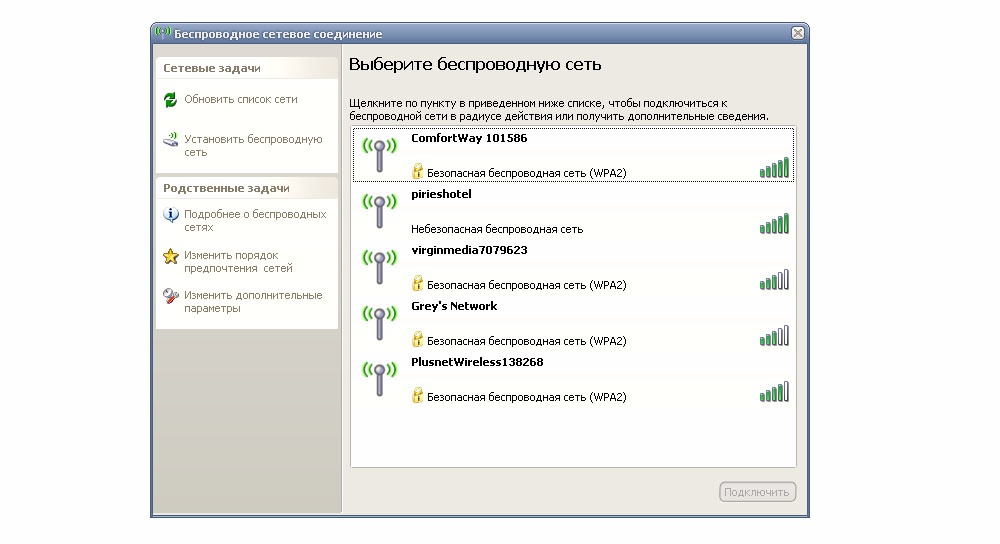
Task: Open 'Установить беспроводную сеть' link
Action: [x=253, y=146]
